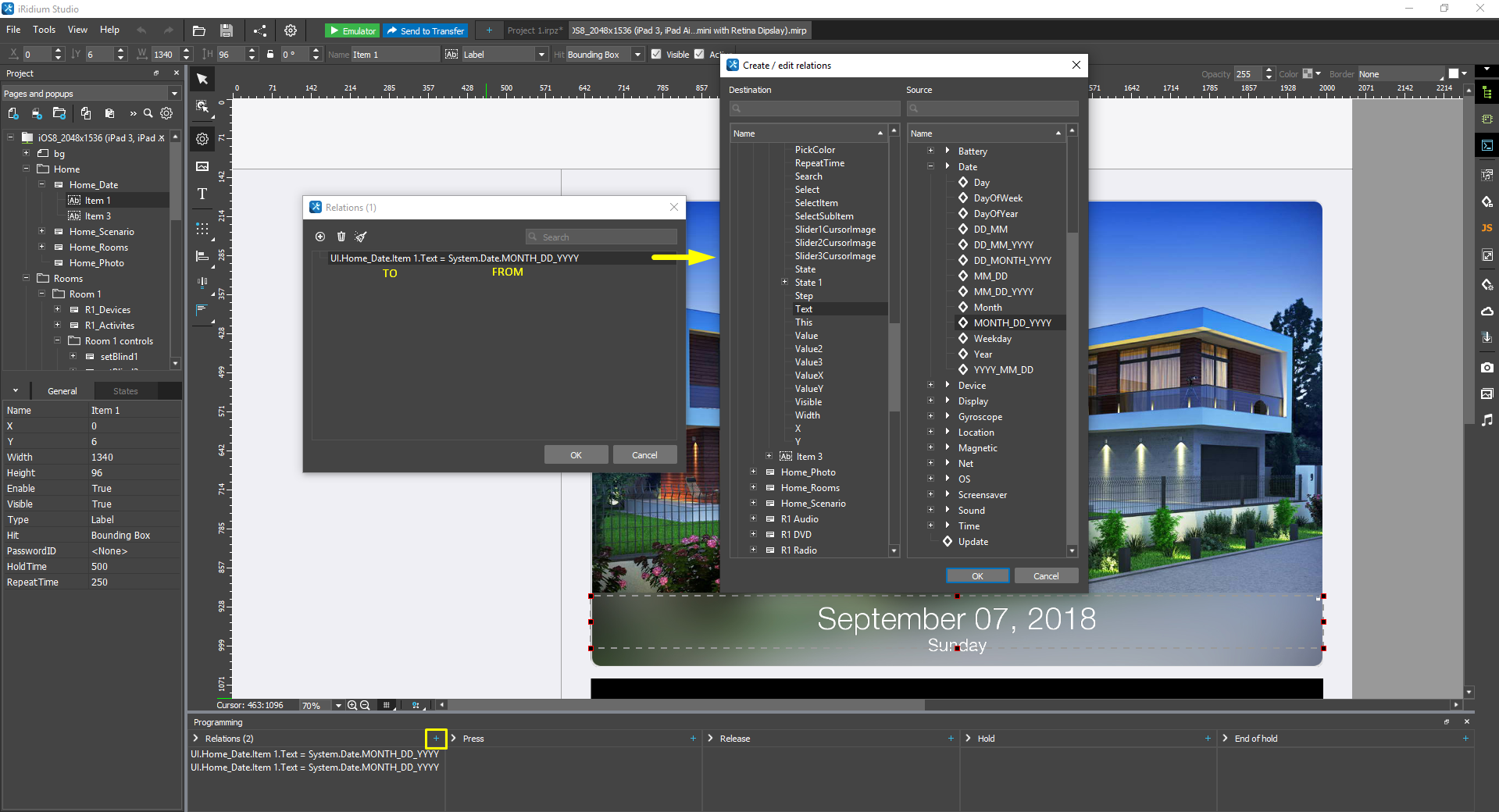Toggle the Visible checkbox in properties bar
The height and width of the screenshot is (812, 1499).
[x=656, y=54]
